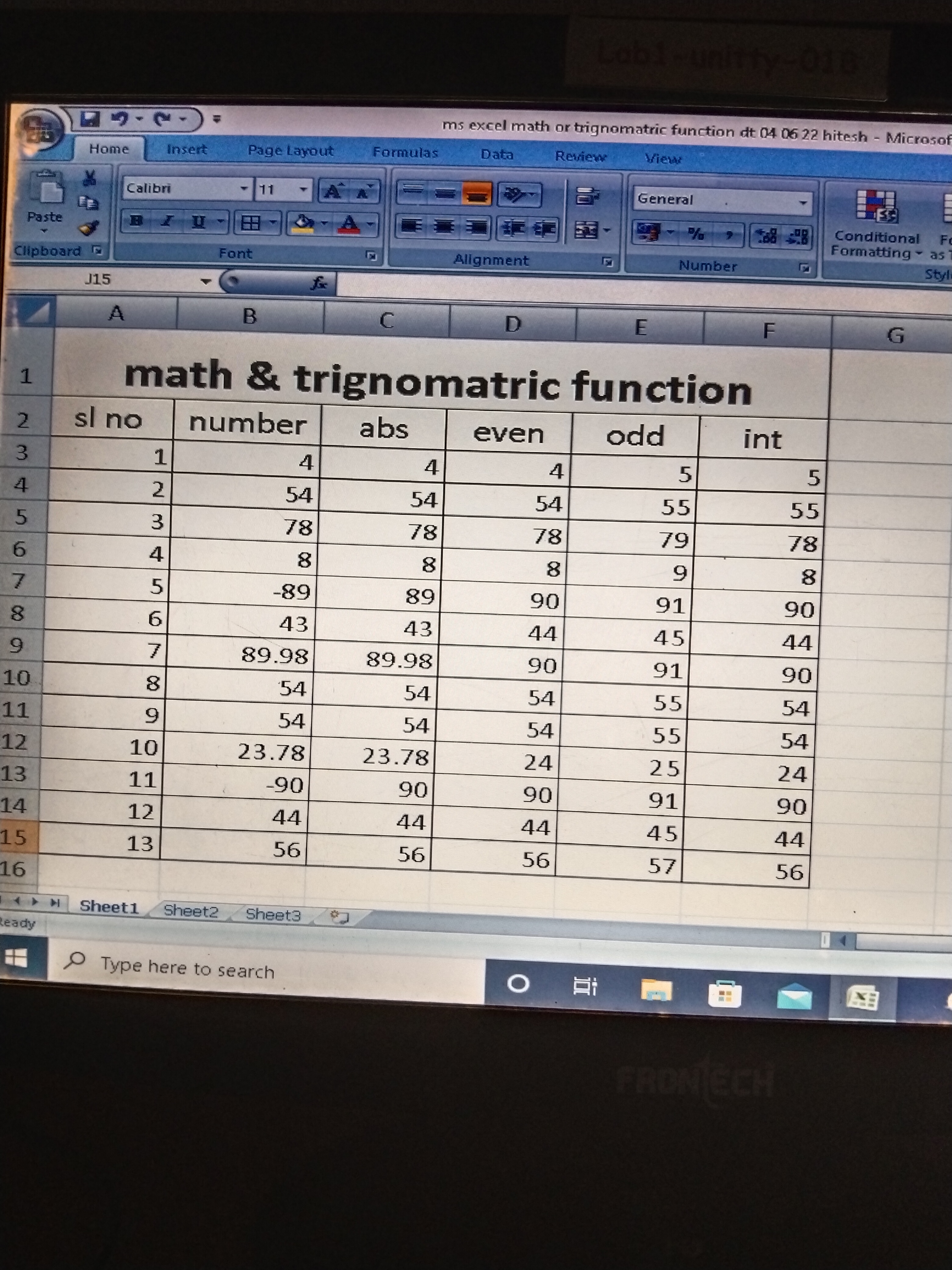Toggle Bold formatting

[136, 220]
